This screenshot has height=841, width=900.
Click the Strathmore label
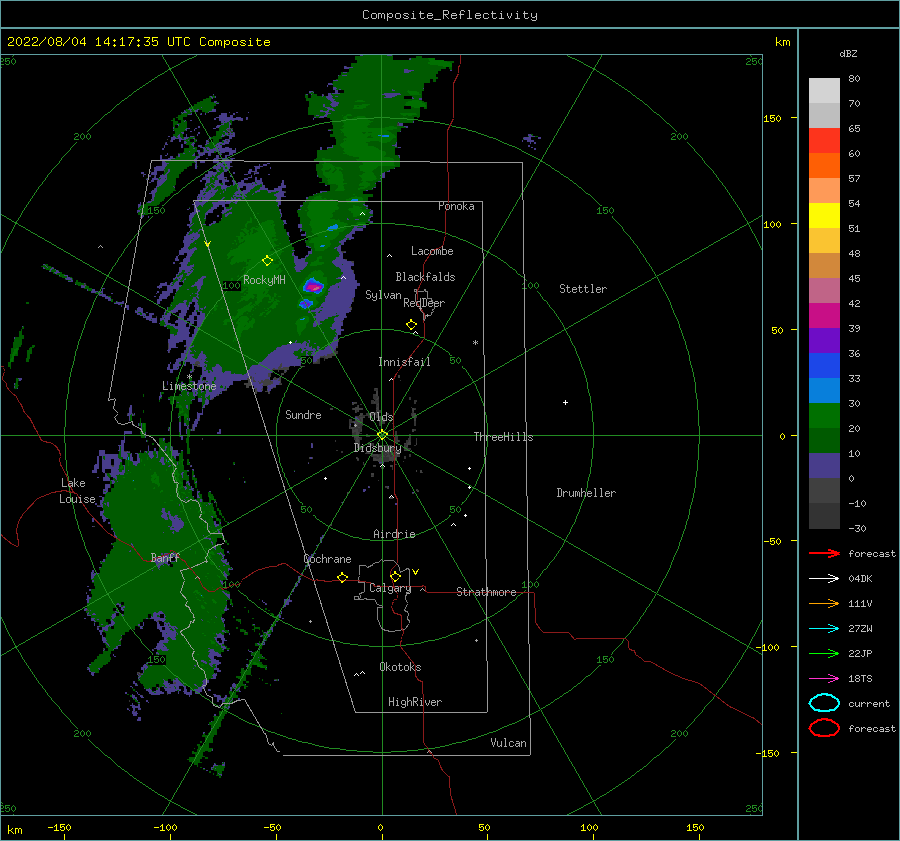click(x=486, y=592)
